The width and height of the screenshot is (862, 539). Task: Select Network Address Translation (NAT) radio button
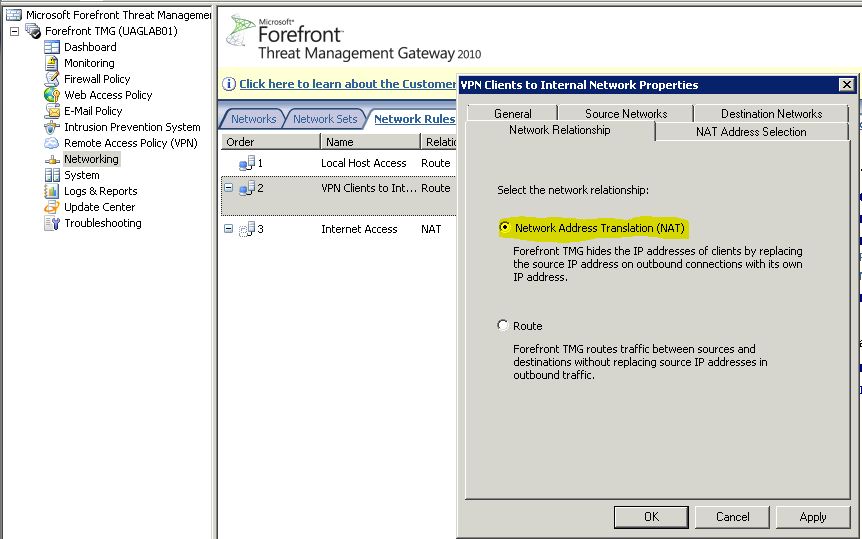click(x=504, y=227)
